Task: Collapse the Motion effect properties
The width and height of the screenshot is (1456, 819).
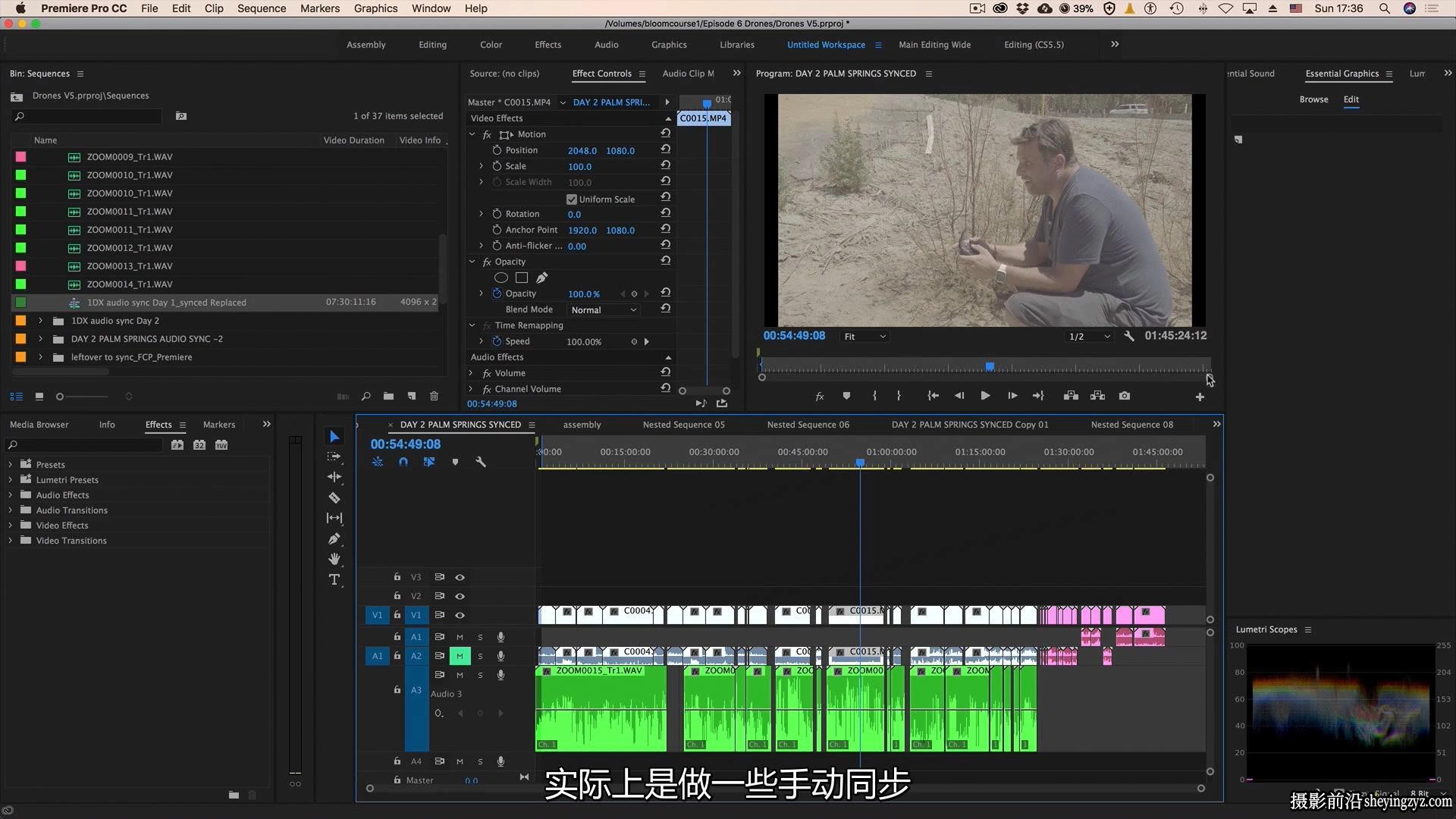Action: [472, 134]
